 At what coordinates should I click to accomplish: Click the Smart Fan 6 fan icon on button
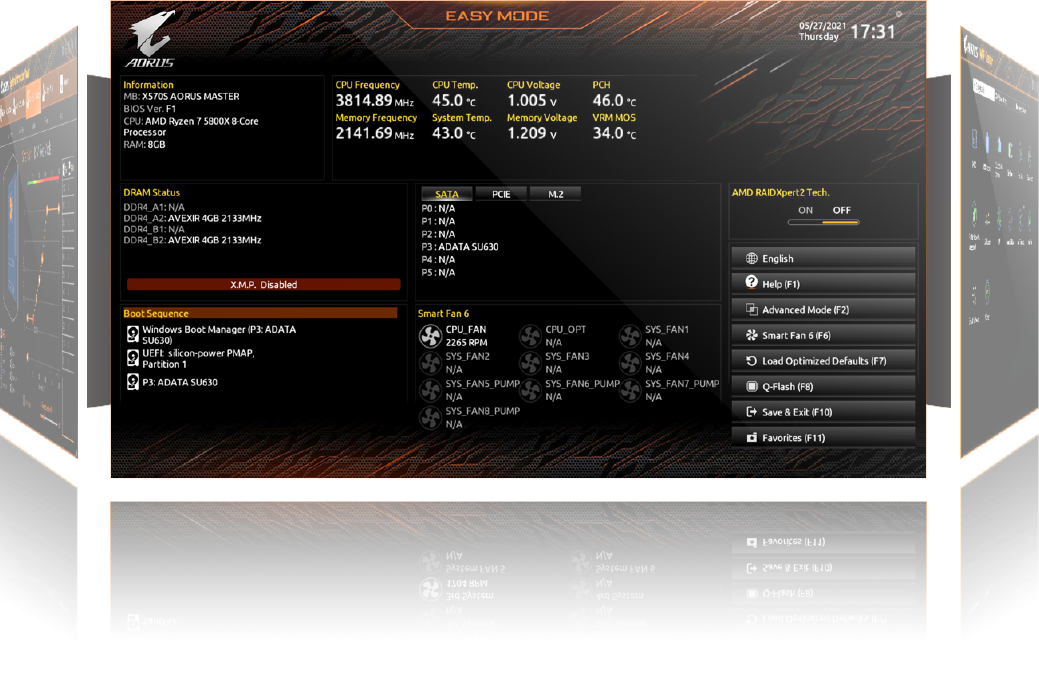pos(751,335)
